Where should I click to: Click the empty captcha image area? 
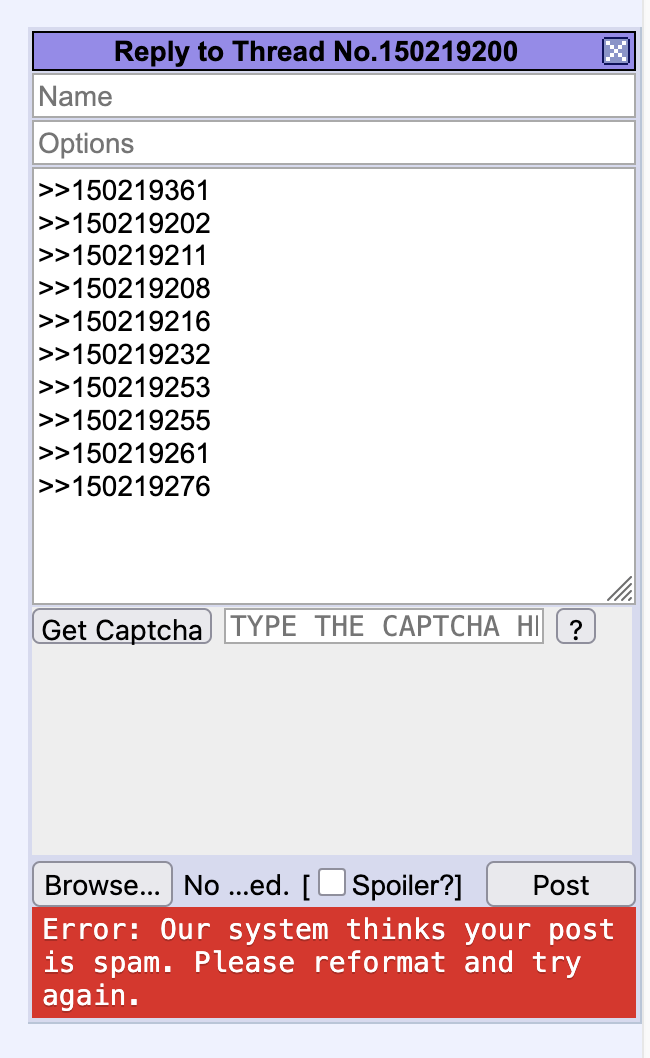pos(332,750)
